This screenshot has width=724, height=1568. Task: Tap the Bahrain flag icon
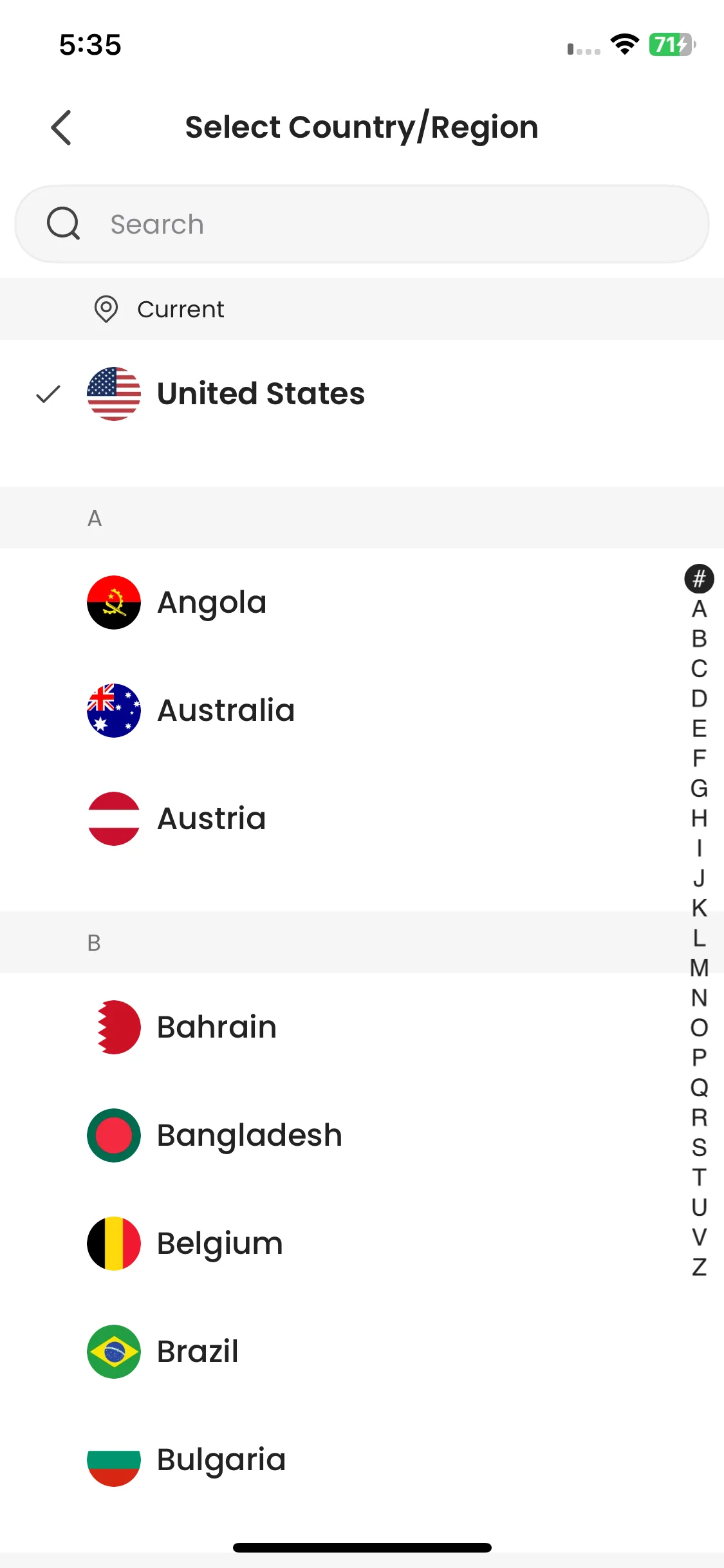[x=114, y=1027]
